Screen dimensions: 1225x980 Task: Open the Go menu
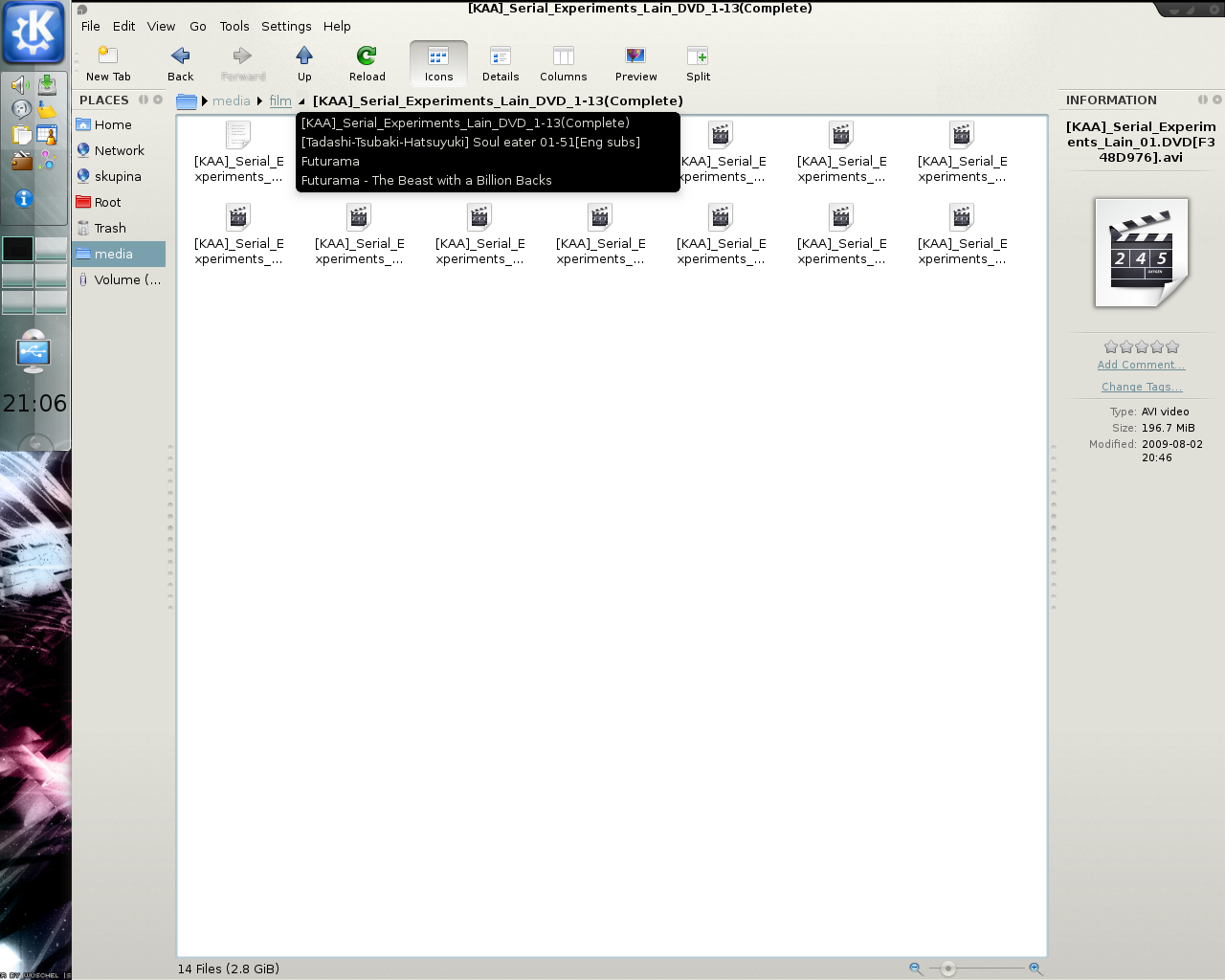tap(198, 26)
